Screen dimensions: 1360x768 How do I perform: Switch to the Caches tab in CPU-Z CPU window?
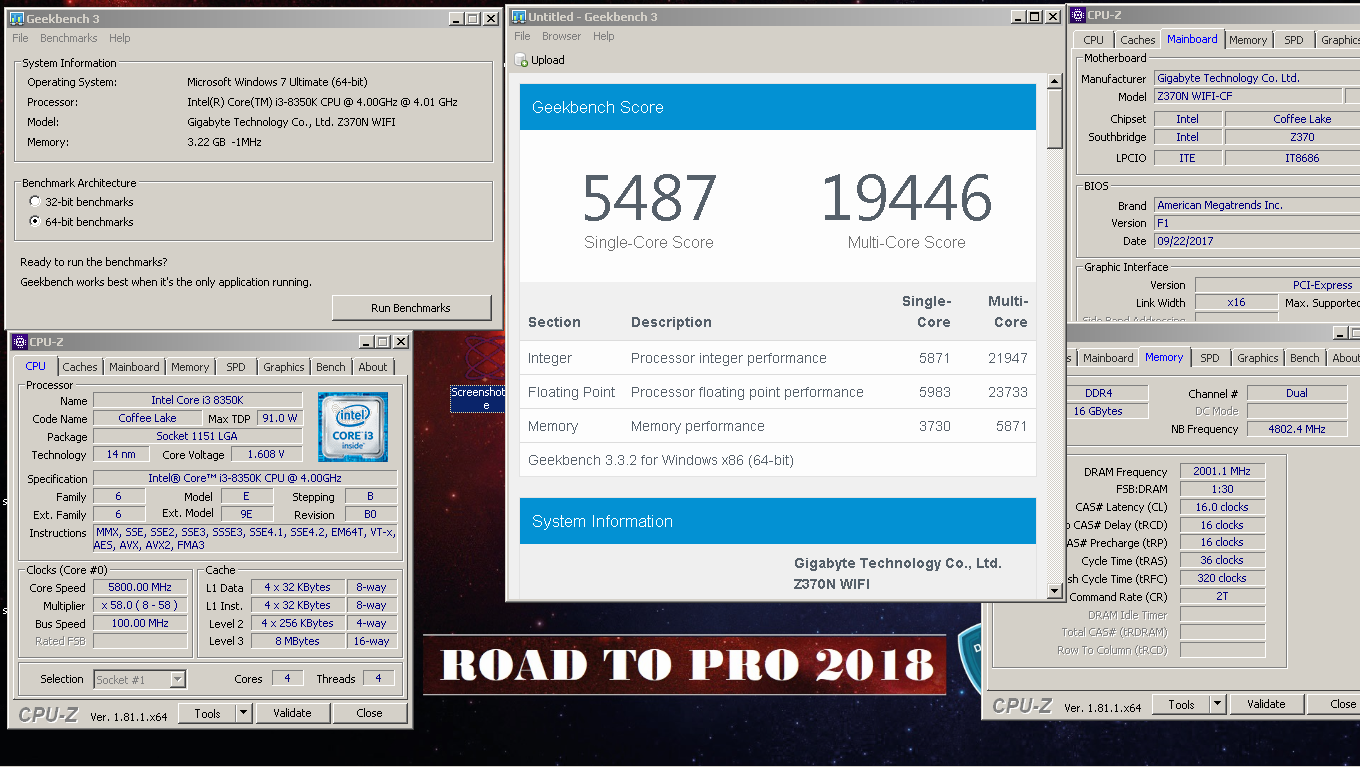click(x=80, y=367)
